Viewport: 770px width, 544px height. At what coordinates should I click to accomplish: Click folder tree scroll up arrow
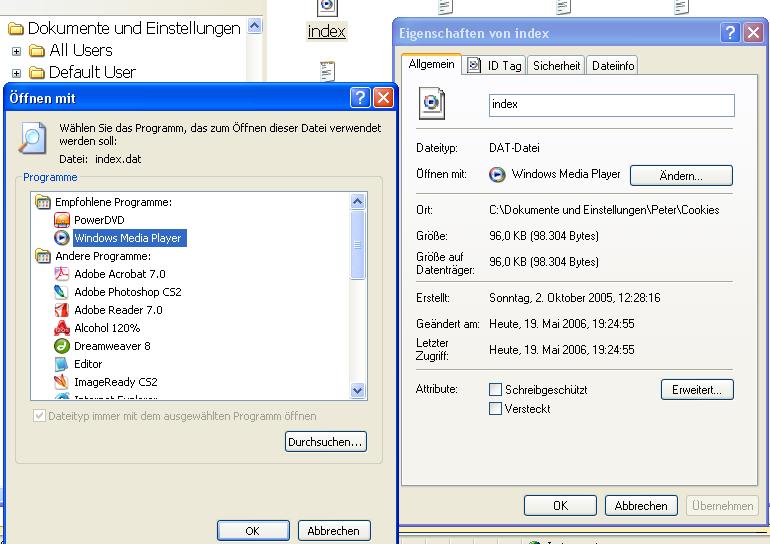[x=254, y=26]
